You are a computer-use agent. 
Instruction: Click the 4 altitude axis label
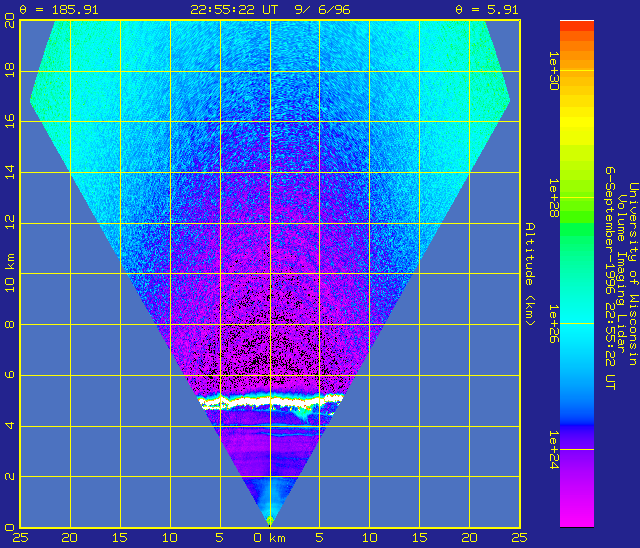(x=10, y=425)
